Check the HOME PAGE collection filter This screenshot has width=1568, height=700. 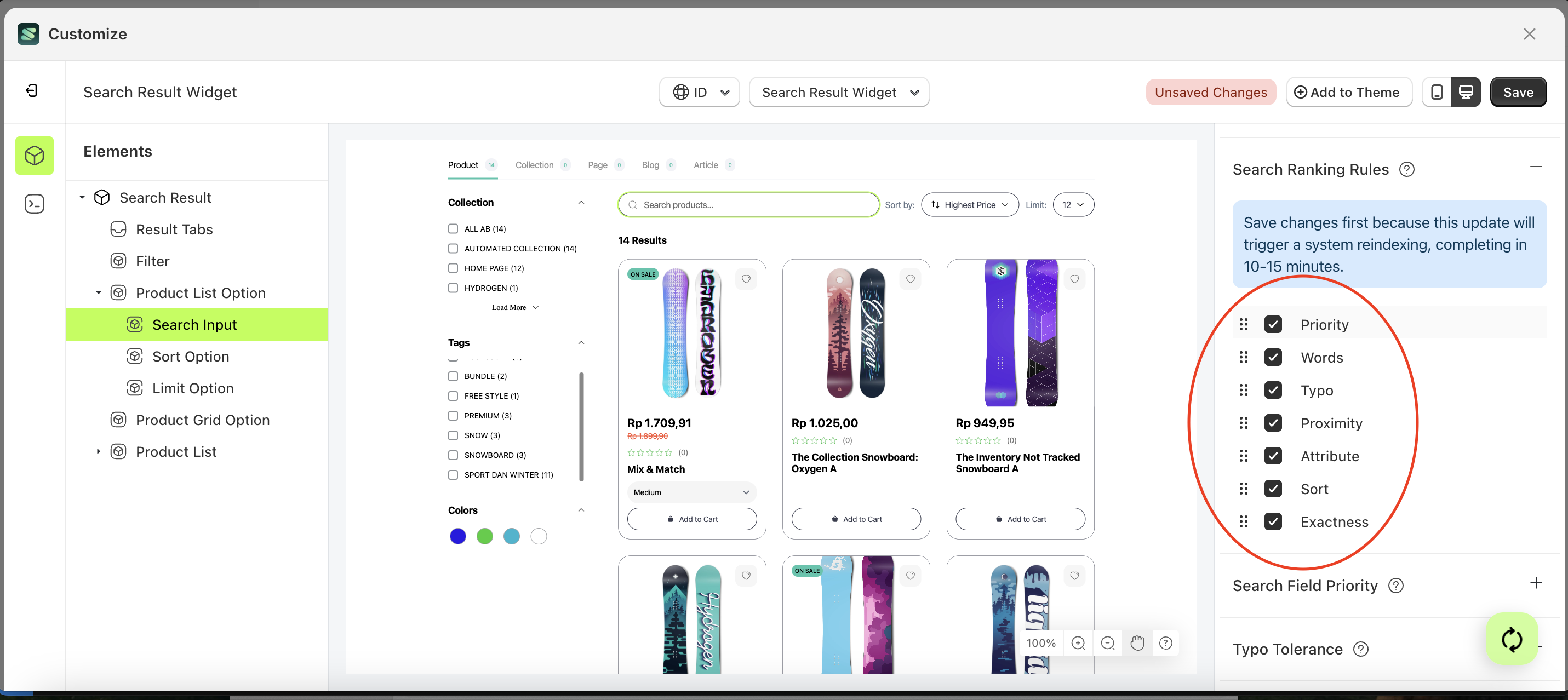pos(453,268)
